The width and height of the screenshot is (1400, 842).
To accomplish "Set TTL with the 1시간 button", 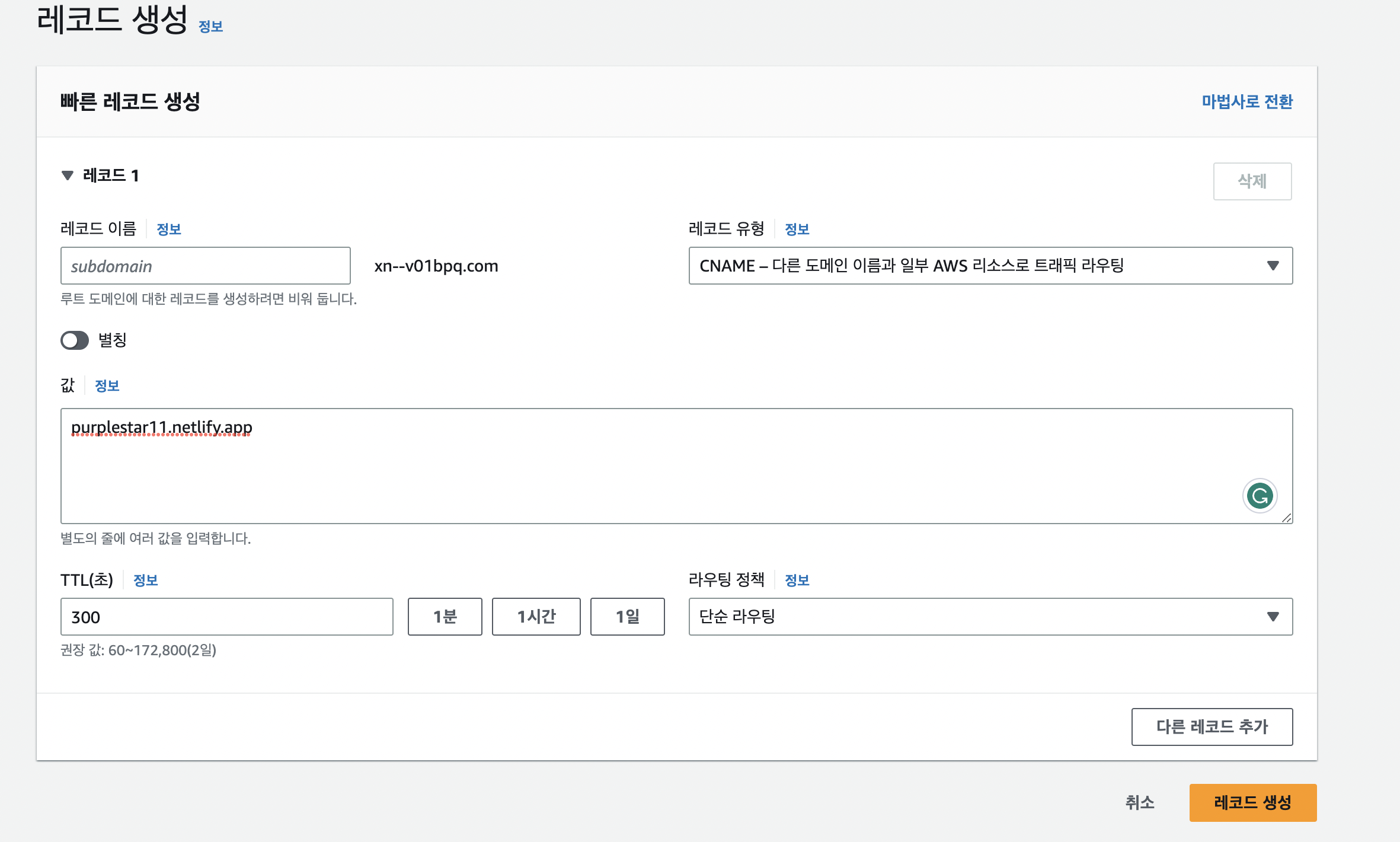I will (536, 617).
